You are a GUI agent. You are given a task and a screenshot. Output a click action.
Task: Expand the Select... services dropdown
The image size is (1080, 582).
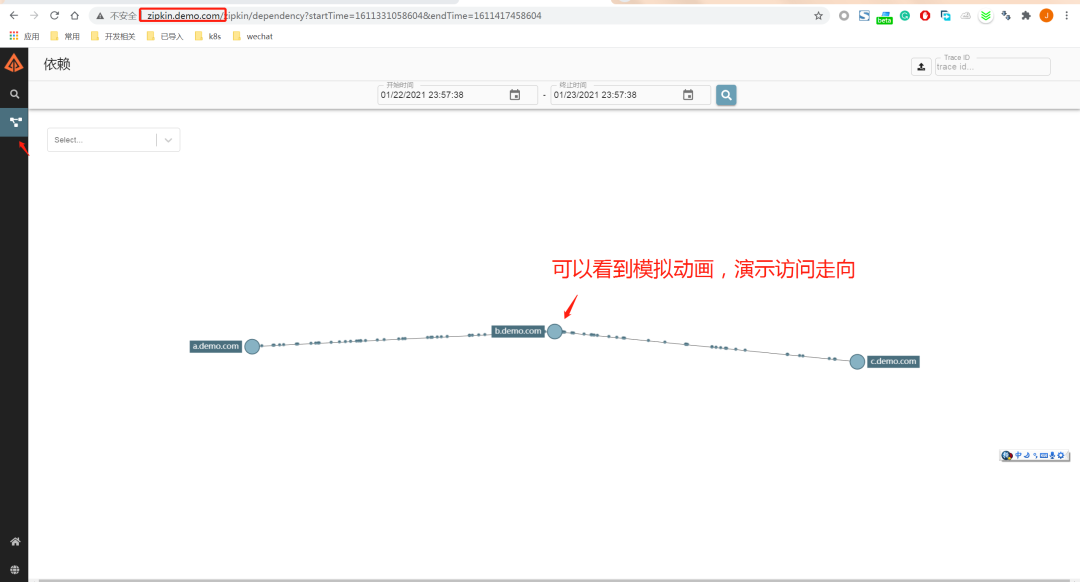coord(167,139)
